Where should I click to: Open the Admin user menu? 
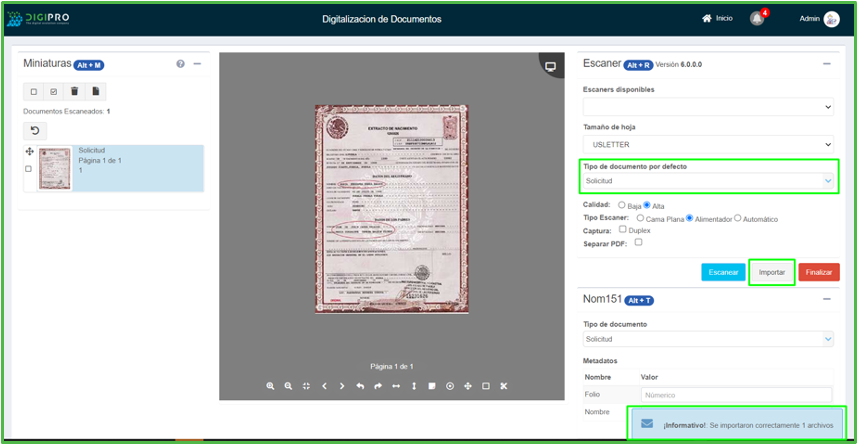click(x=819, y=19)
